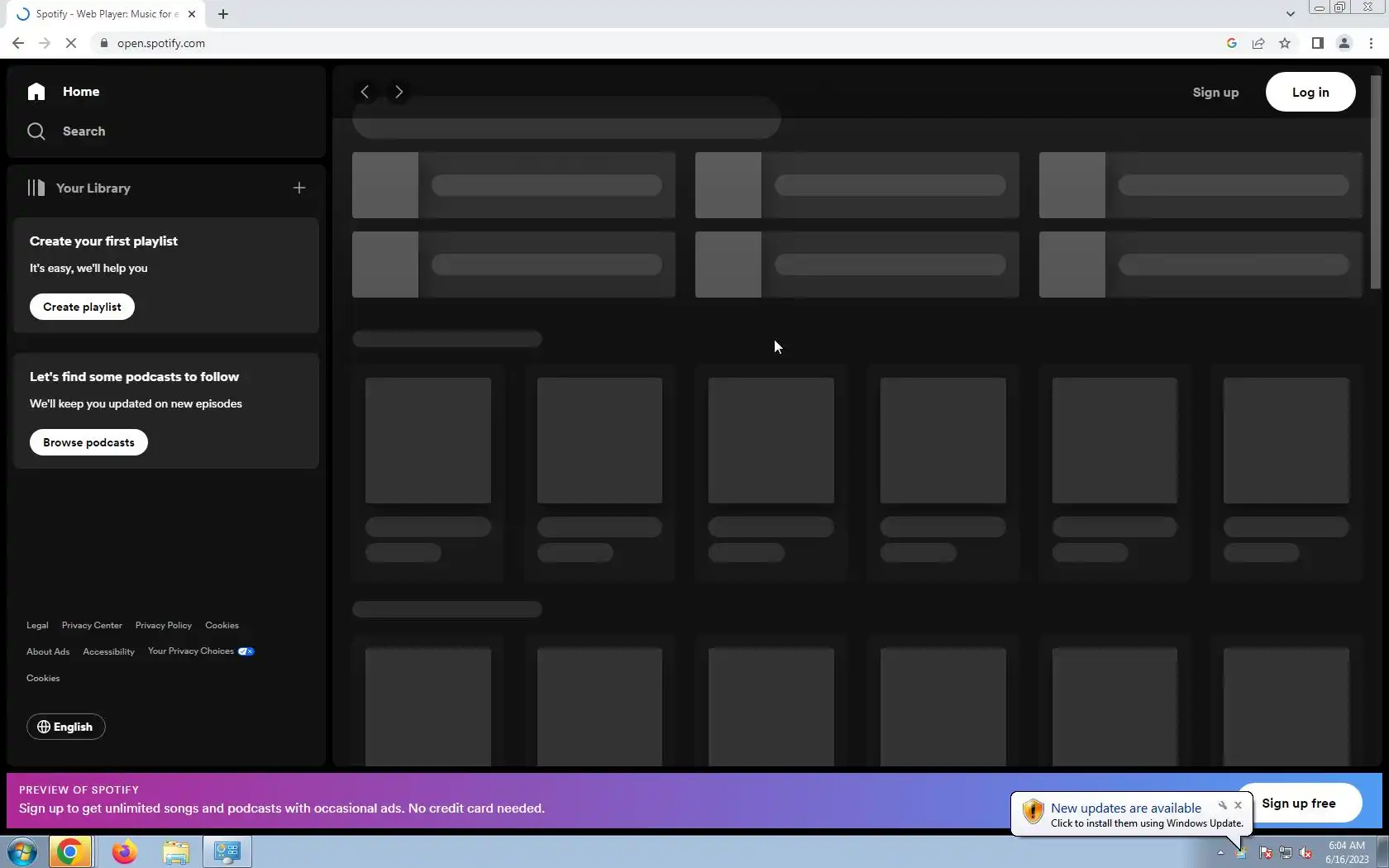Screen dimensions: 1389x868
Task: Toggle the browser side panel
Action: coord(1318,43)
